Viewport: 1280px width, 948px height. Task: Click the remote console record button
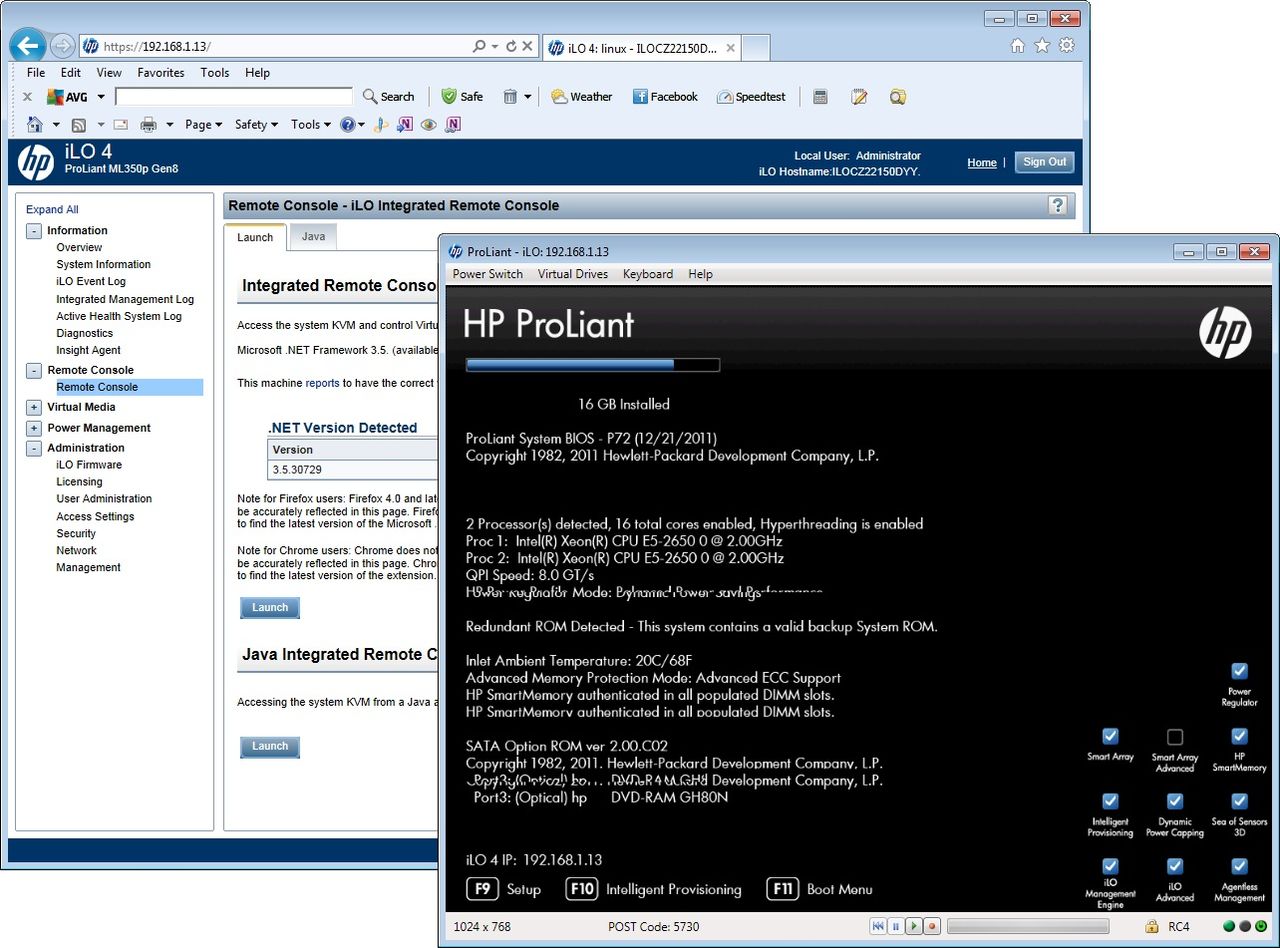click(932, 927)
